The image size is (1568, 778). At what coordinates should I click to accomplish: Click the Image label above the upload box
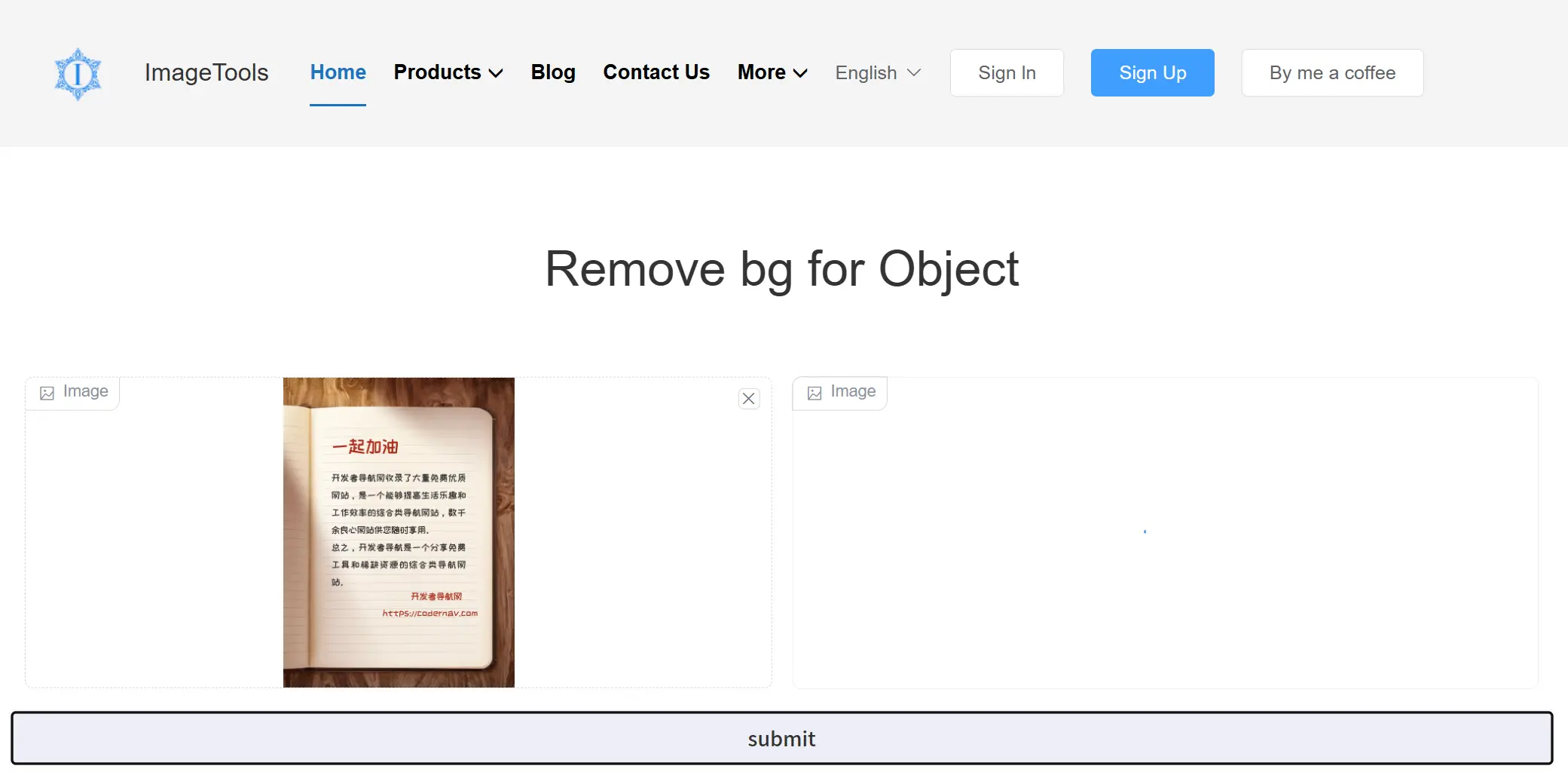(85, 391)
